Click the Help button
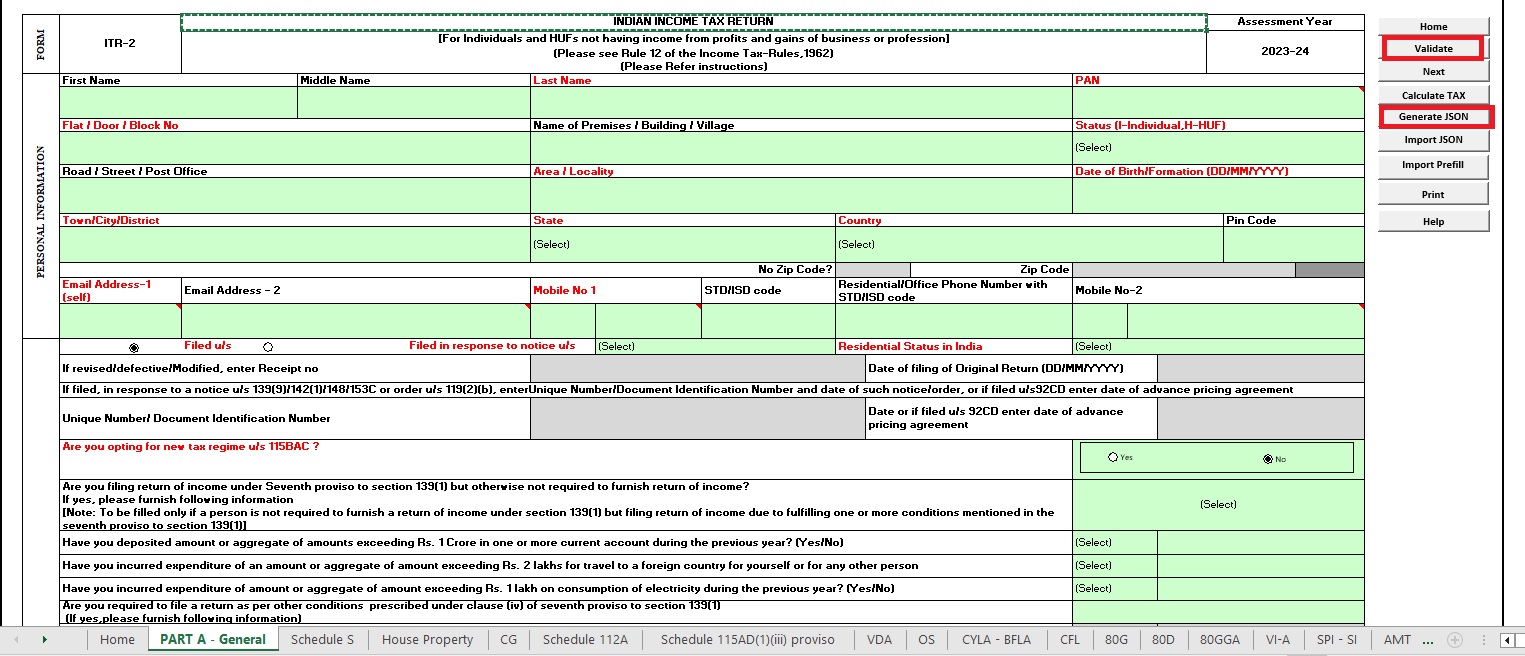 pos(1433,220)
